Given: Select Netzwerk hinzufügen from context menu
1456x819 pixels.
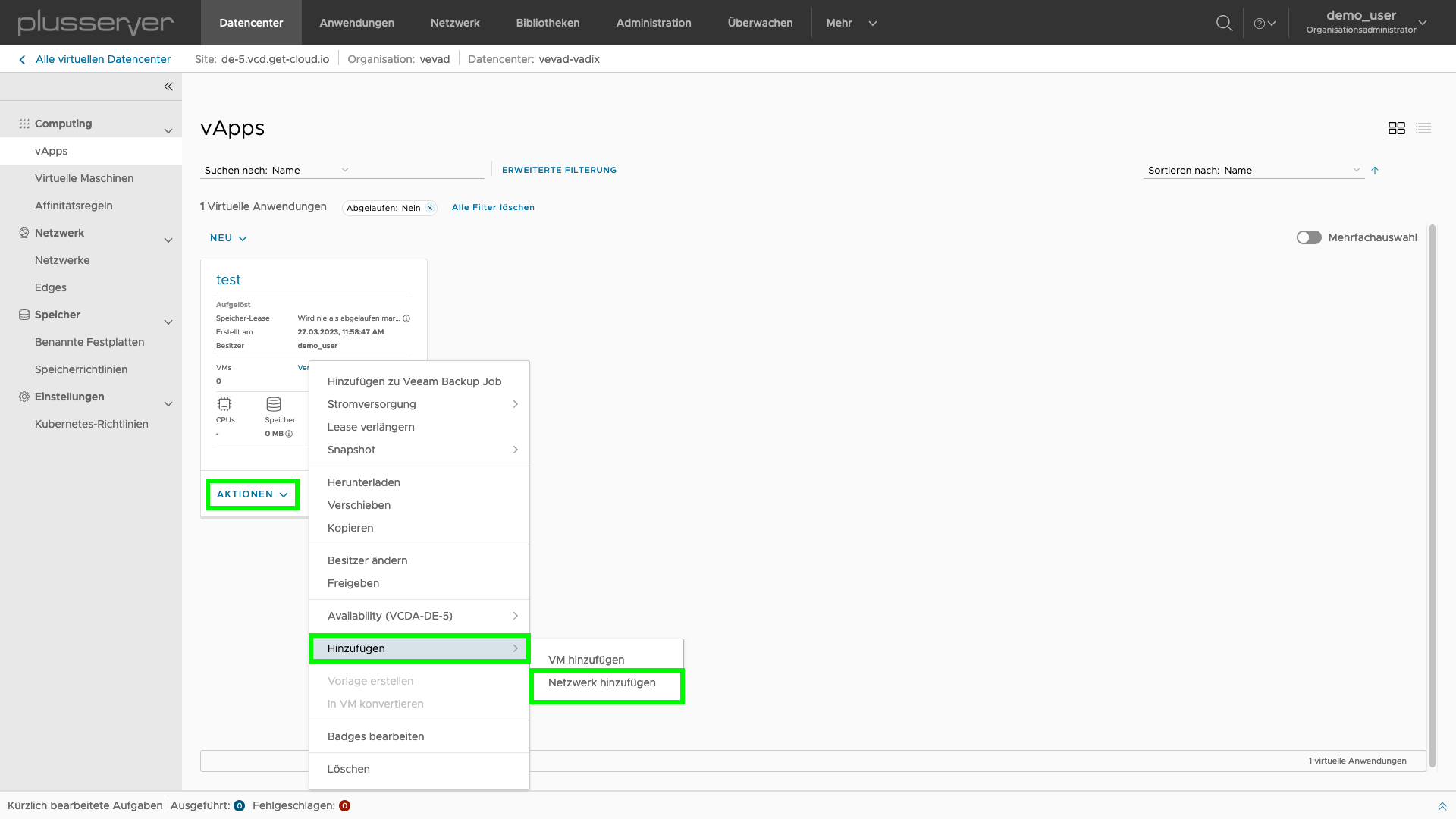Looking at the screenshot, I should (x=601, y=682).
